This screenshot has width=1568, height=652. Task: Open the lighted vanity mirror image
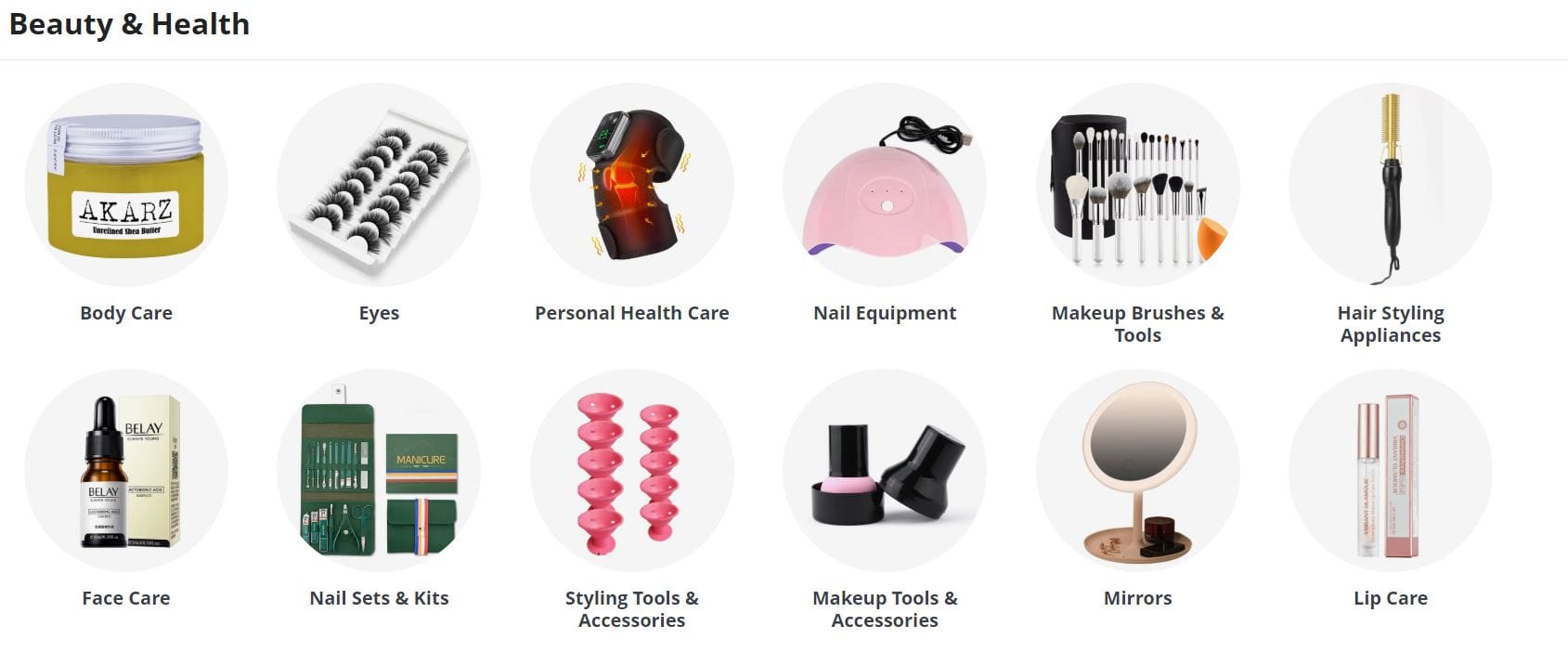pos(1138,471)
